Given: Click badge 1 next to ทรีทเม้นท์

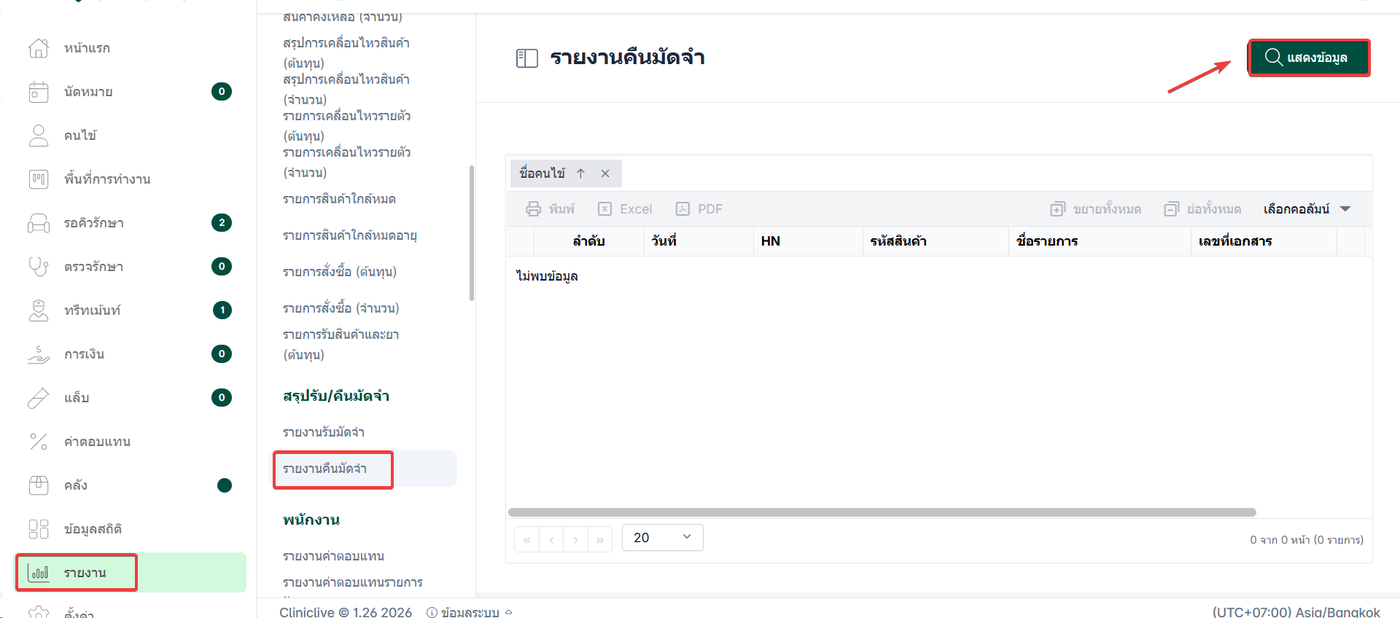Looking at the screenshot, I should [222, 310].
